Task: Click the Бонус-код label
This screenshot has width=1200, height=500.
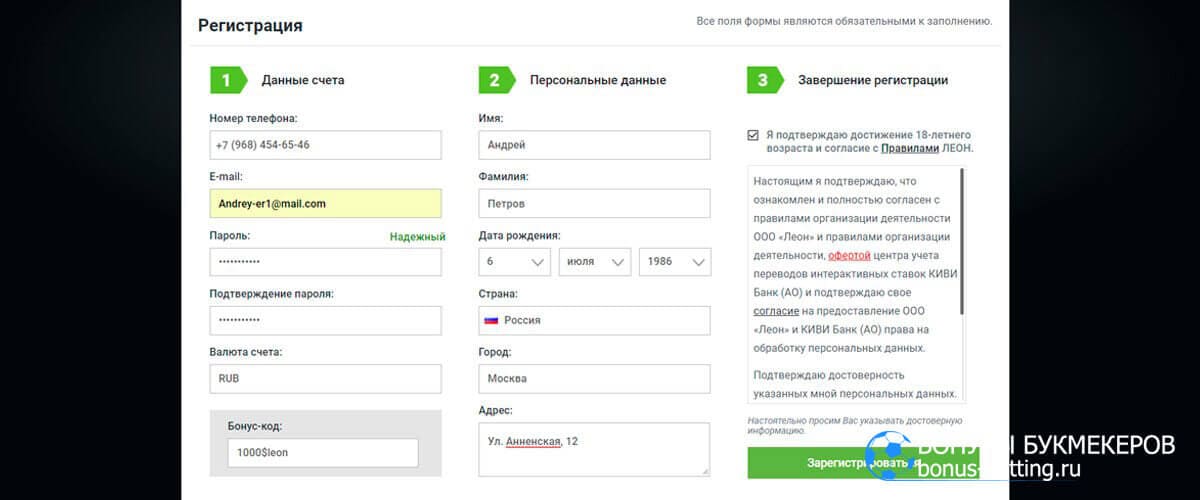Action: 255,426
